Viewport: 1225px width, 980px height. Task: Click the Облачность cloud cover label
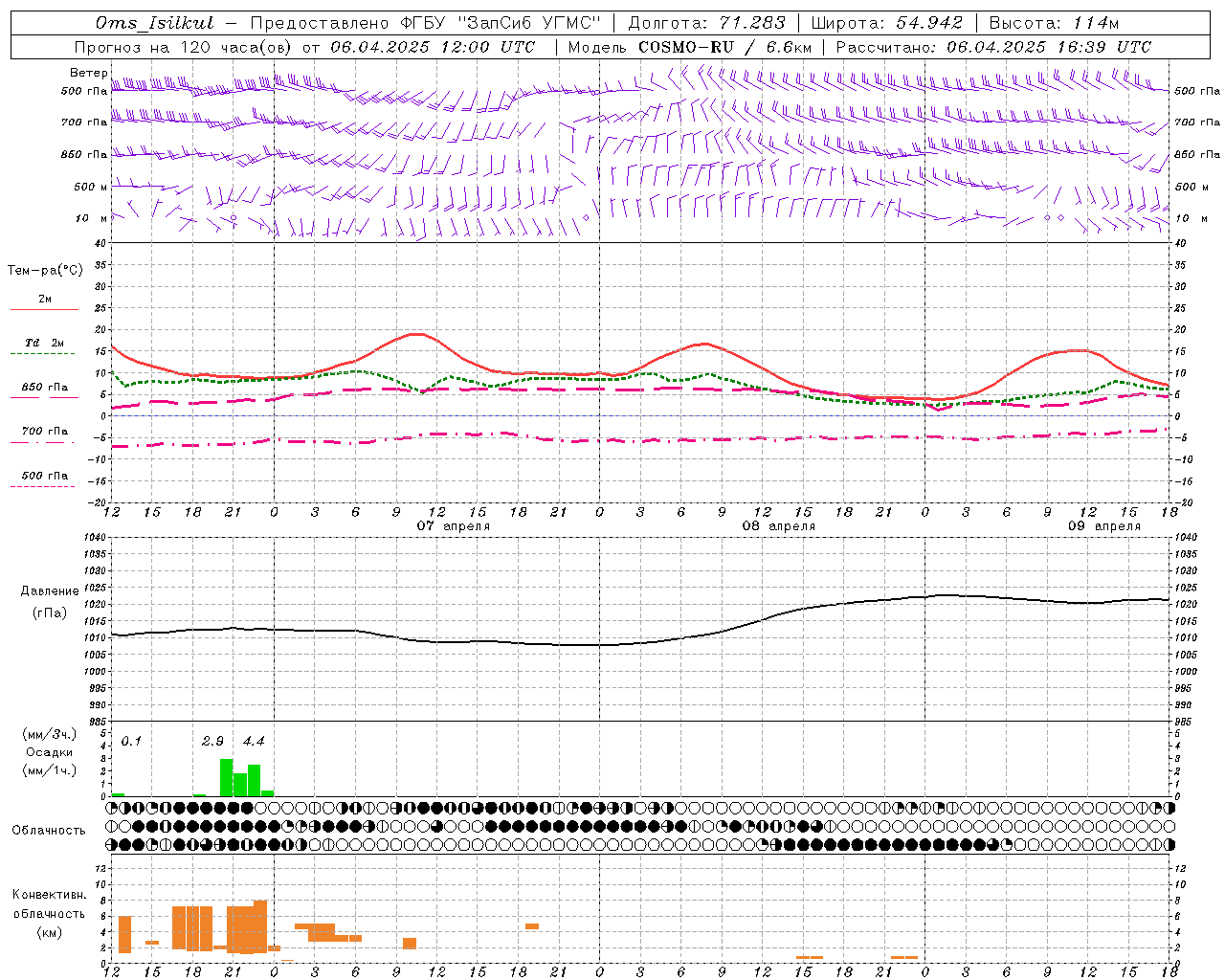point(49,830)
